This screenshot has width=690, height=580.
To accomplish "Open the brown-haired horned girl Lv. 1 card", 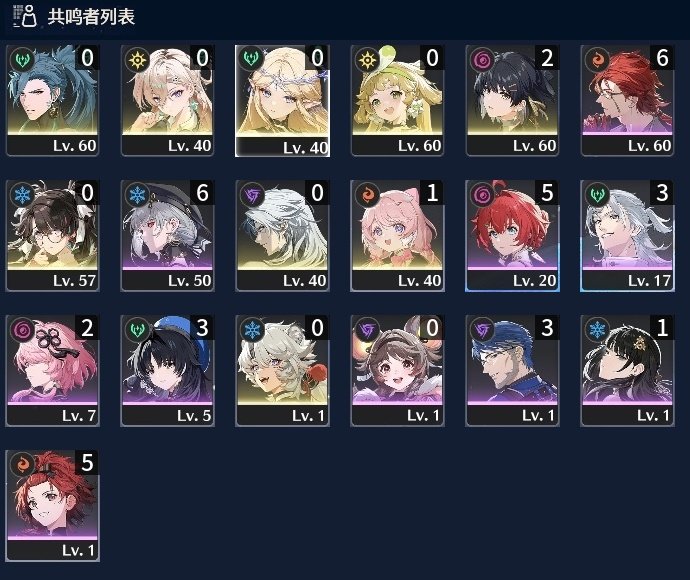I will tap(397, 371).
